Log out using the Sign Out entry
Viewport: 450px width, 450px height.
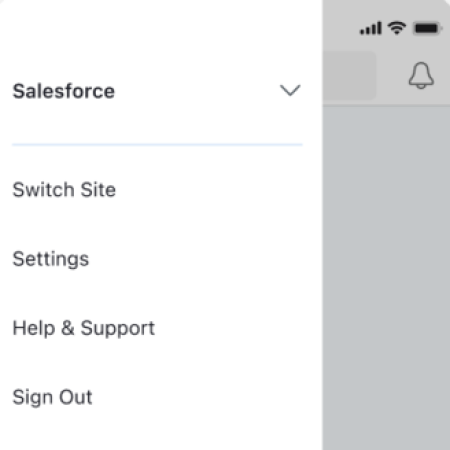[52, 397]
